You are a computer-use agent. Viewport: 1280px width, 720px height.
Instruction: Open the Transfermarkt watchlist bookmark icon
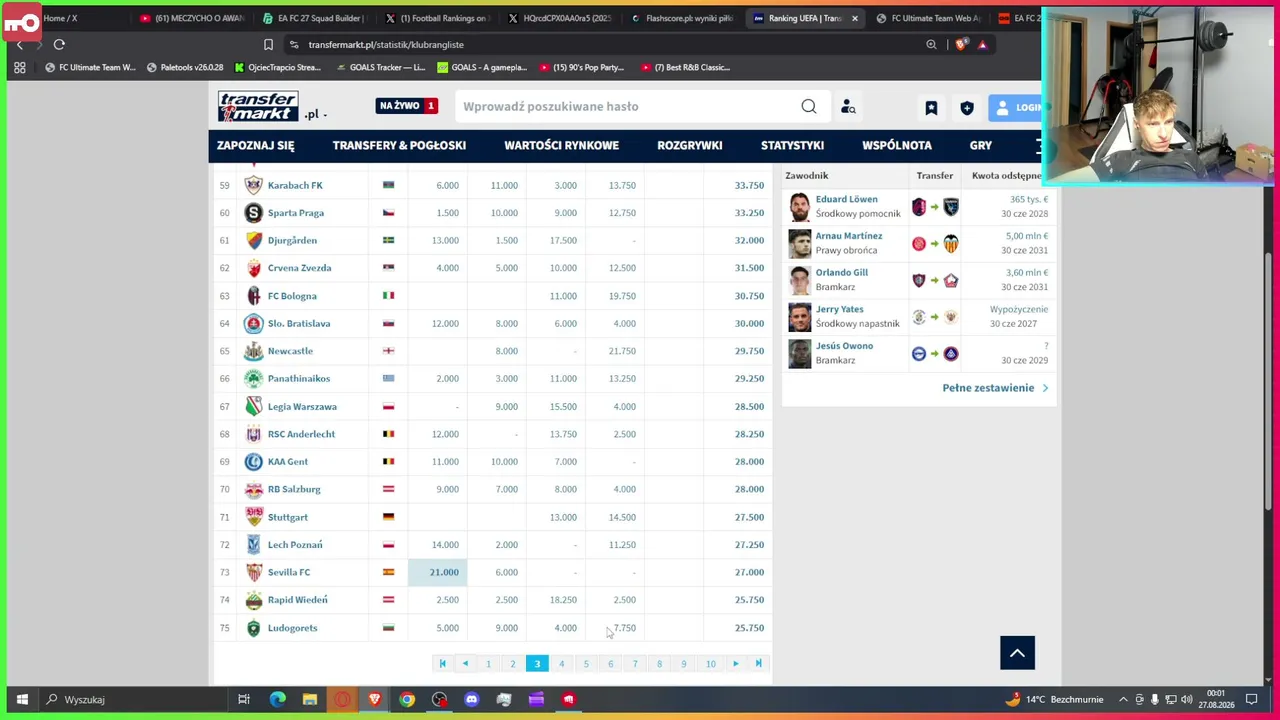tap(931, 108)
